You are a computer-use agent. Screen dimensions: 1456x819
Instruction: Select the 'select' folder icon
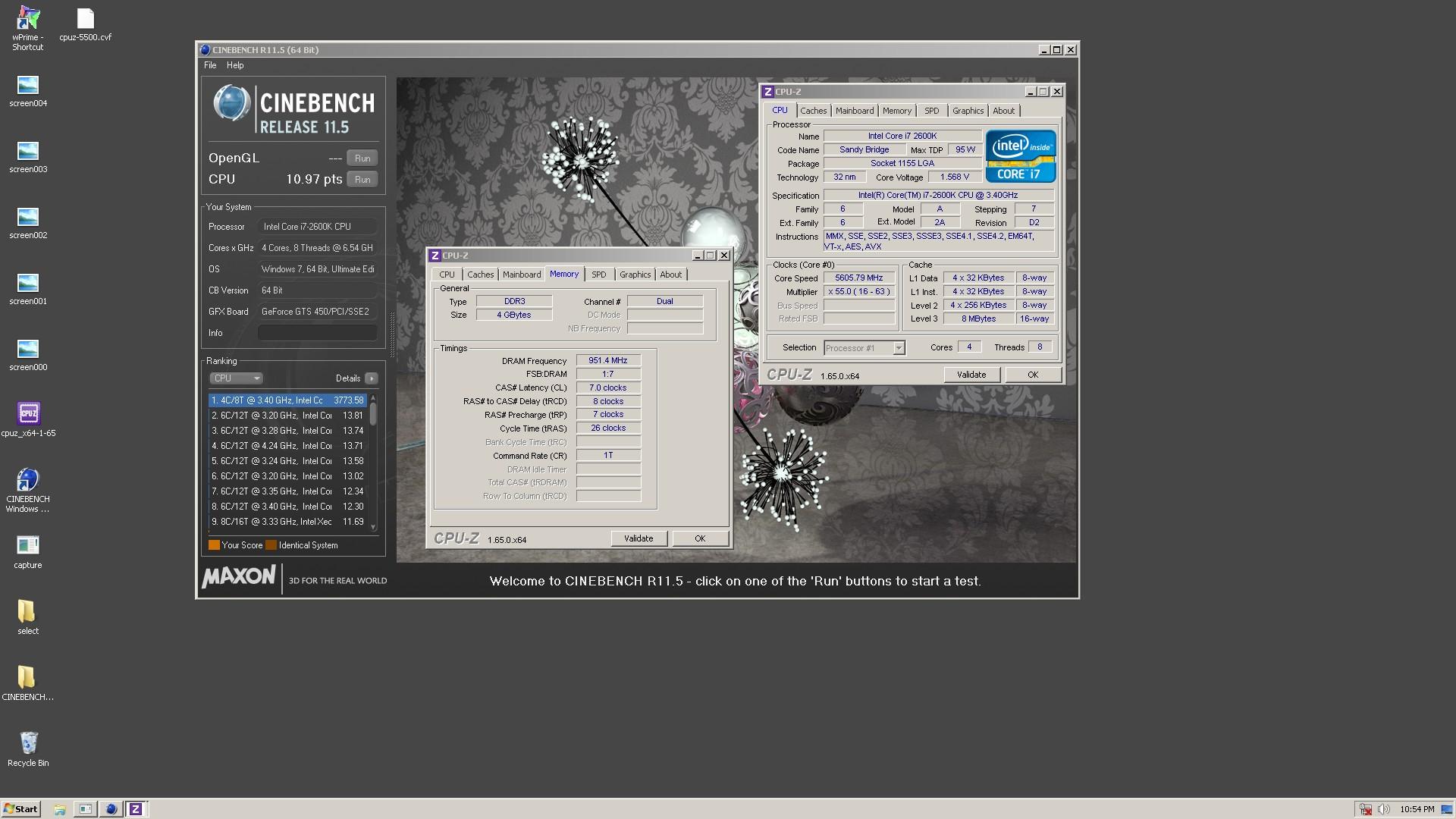pyautogui.click(x=28, y=618)
